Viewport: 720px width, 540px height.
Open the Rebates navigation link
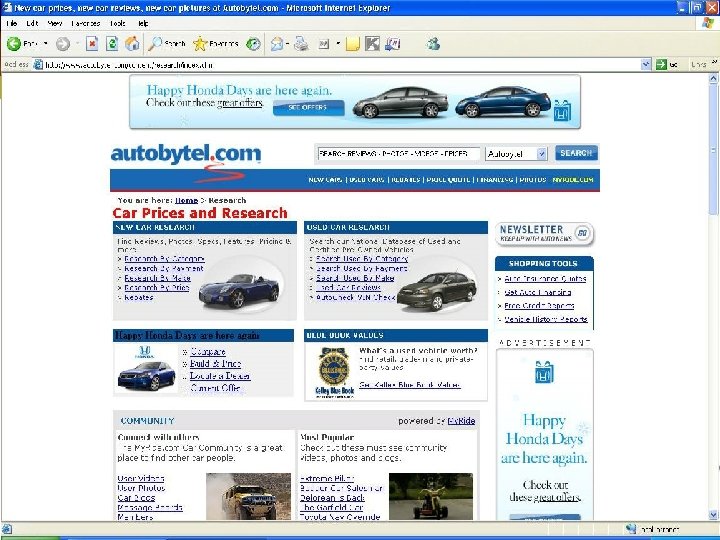click(405, 180)
